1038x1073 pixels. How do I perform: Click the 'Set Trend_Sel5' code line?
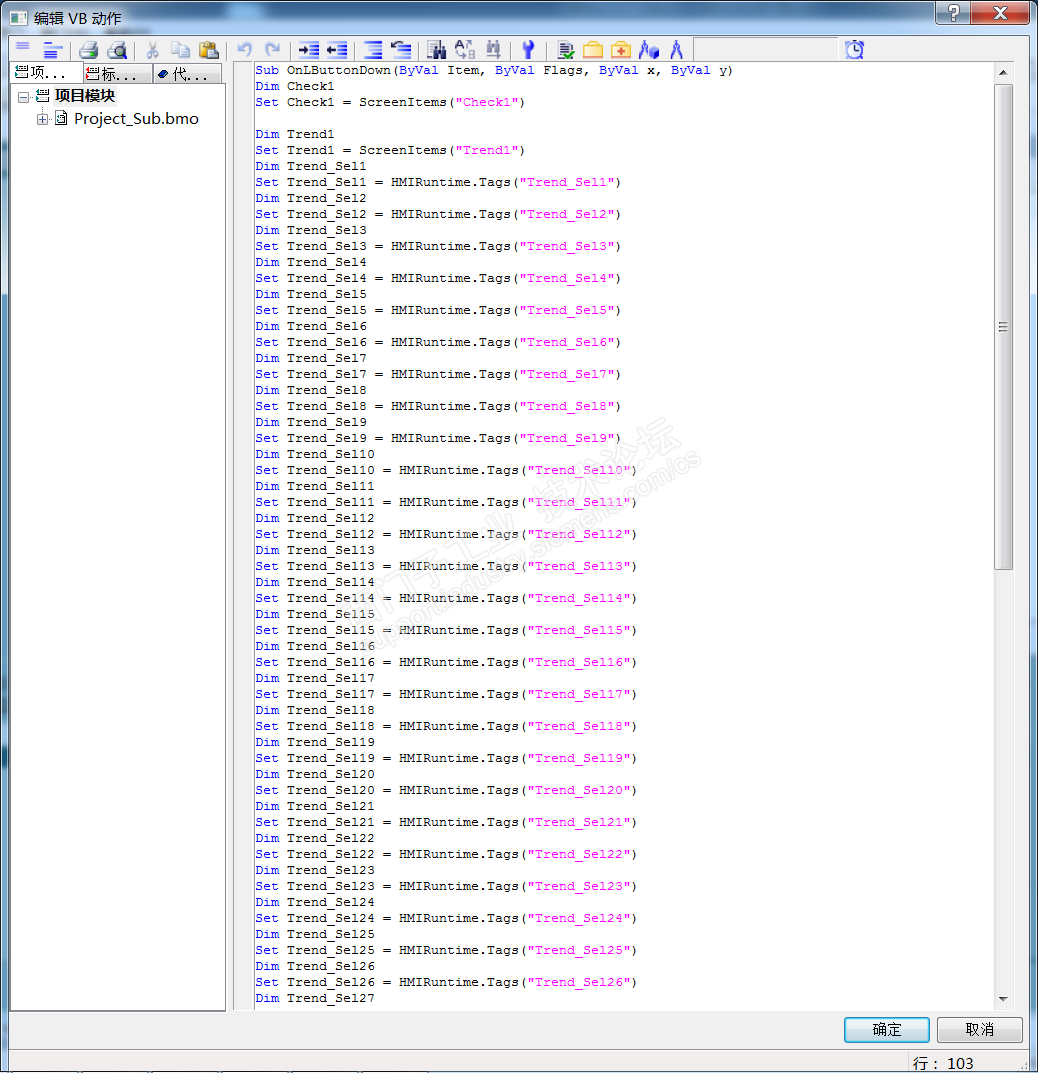click(438, 310)
